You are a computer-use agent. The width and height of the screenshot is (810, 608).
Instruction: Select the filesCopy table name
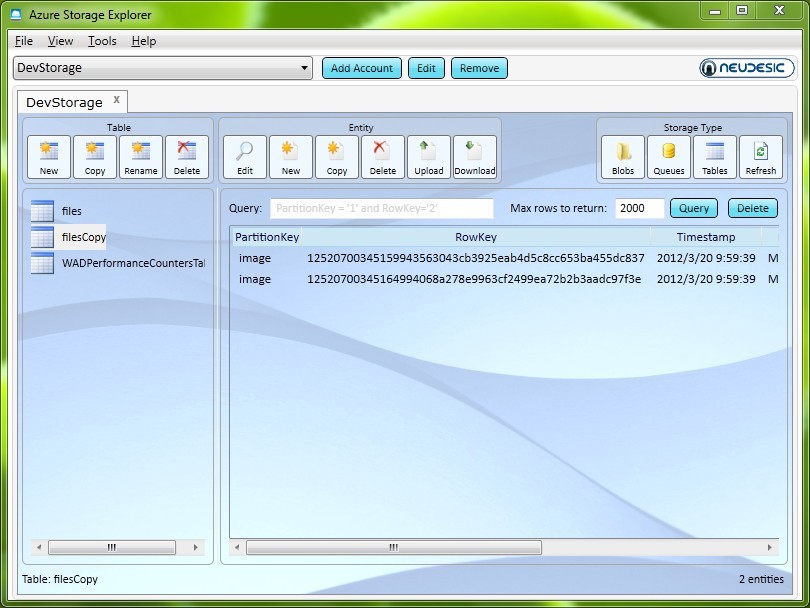84,237
